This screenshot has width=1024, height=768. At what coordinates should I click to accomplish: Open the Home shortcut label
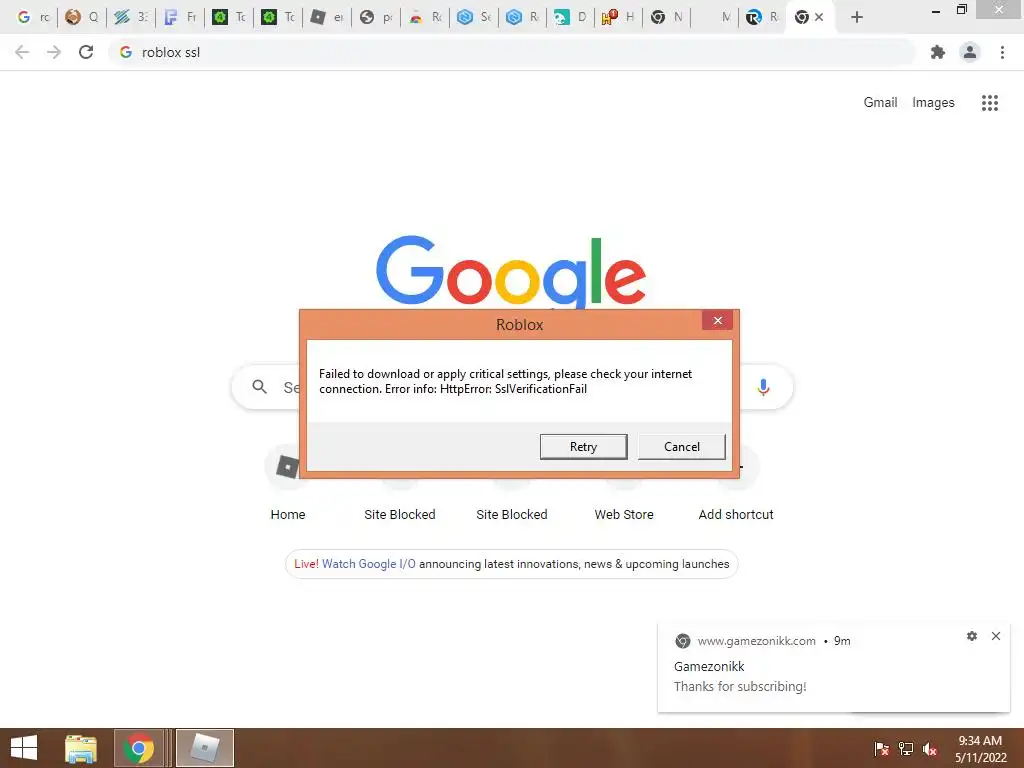pyautogui.click(x=288, y=515)
